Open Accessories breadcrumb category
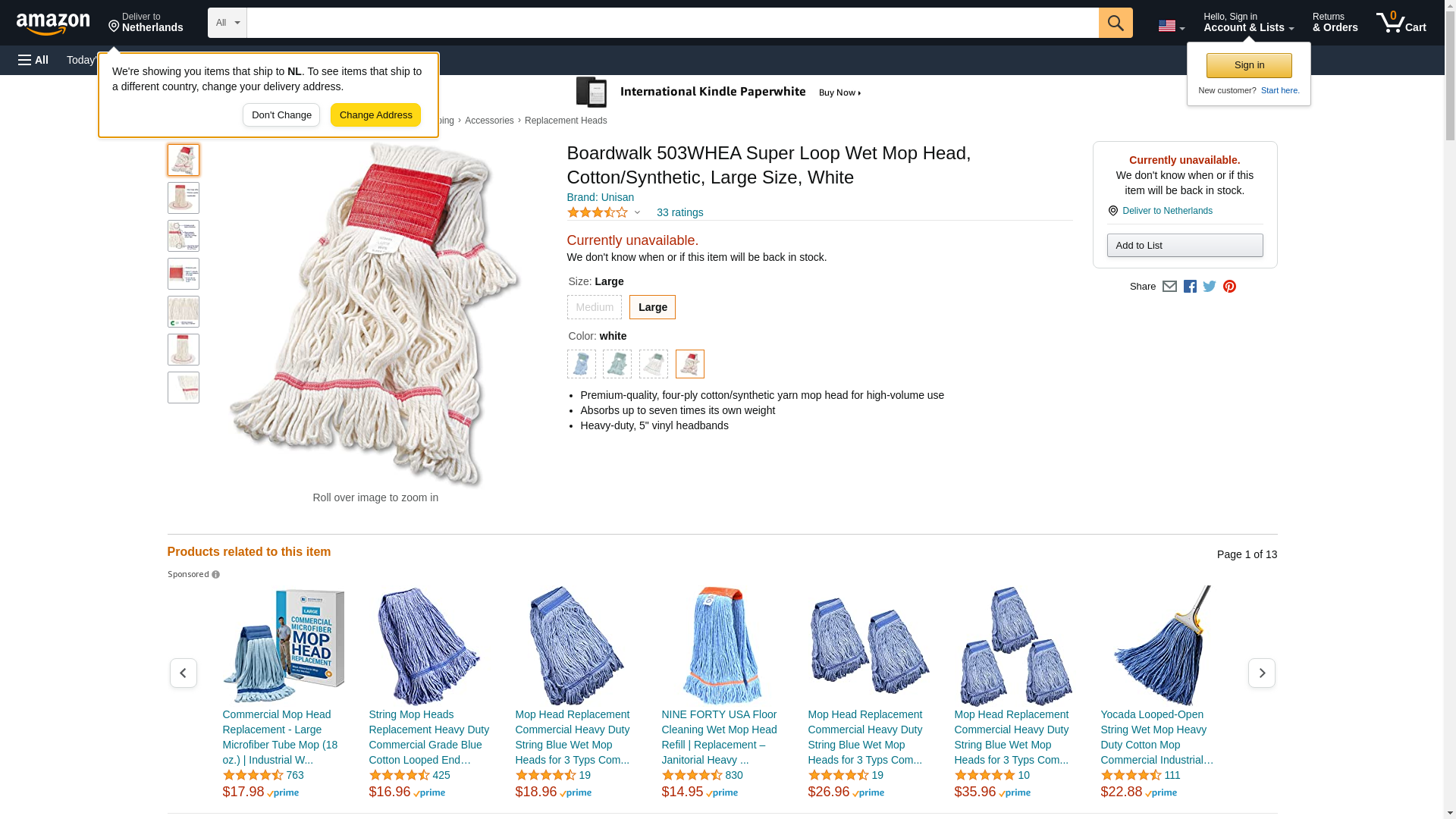 489,121
